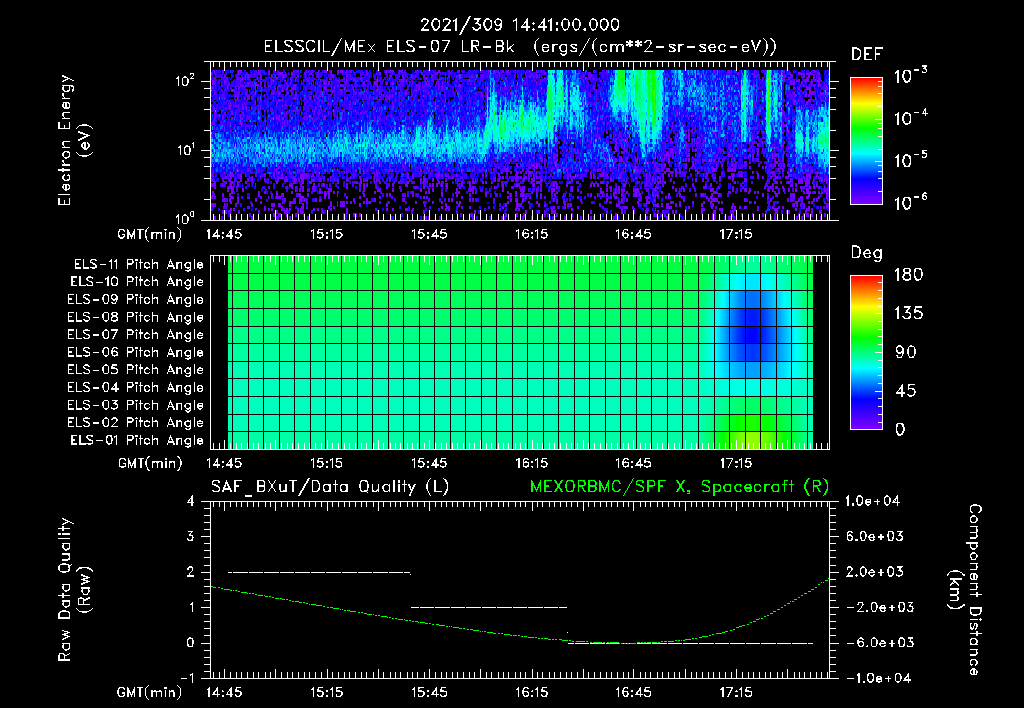Click the ELS-02 Pitch Angle row label
This screenshot has height=708, width=1024.
pyautogui.click(x=136, y=423)
